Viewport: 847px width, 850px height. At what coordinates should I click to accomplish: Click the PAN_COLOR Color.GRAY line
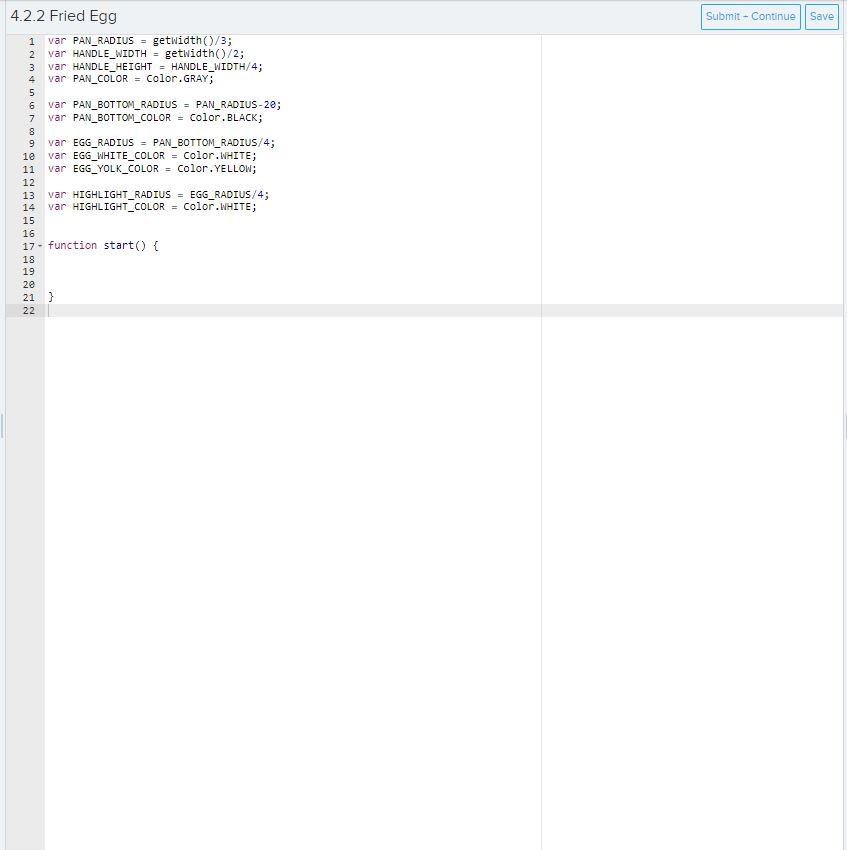coord(131,79)
